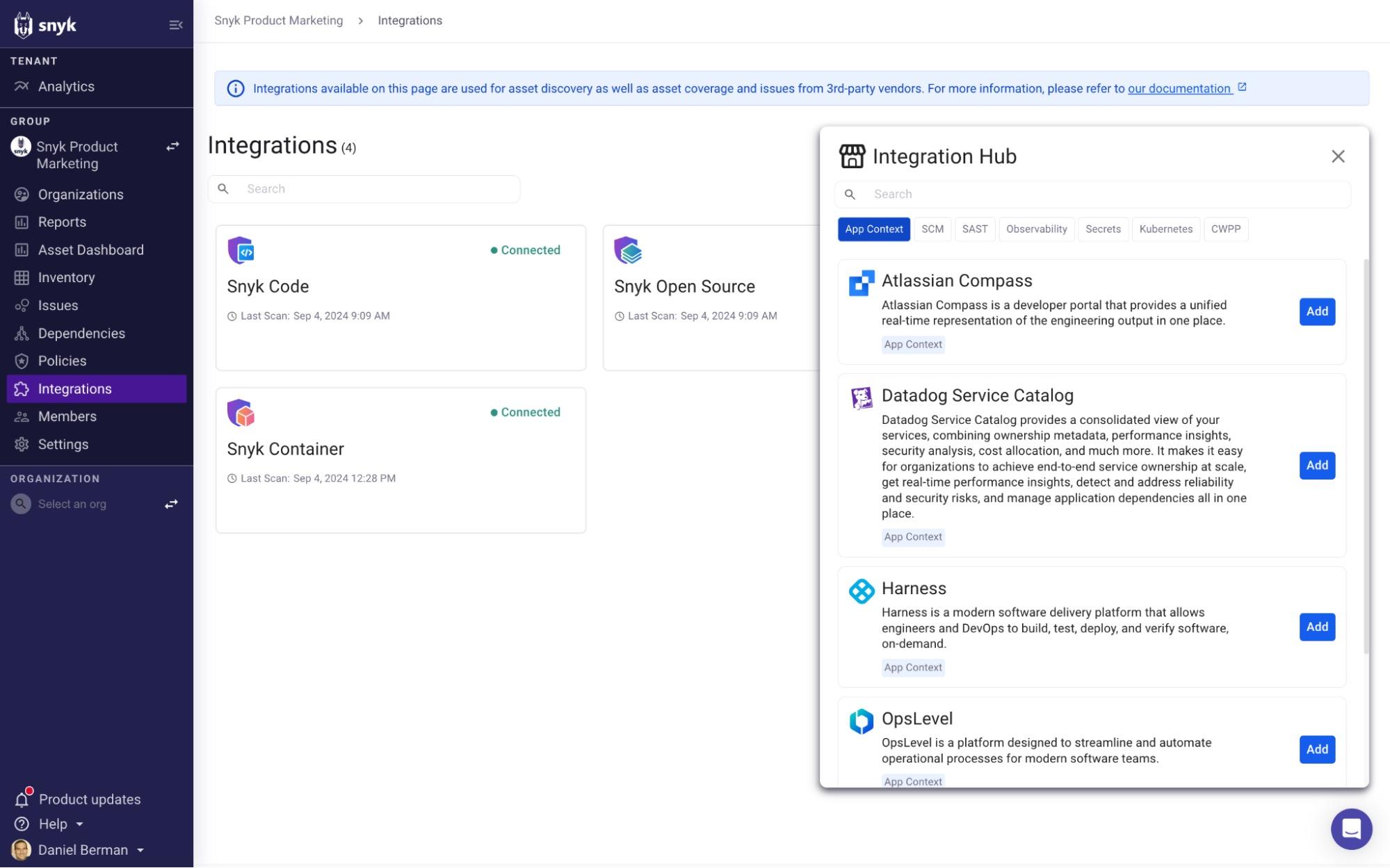Click Connected status on Snyk Code
The height and width of the screenshot is (868, 1390).
point(526,250)
